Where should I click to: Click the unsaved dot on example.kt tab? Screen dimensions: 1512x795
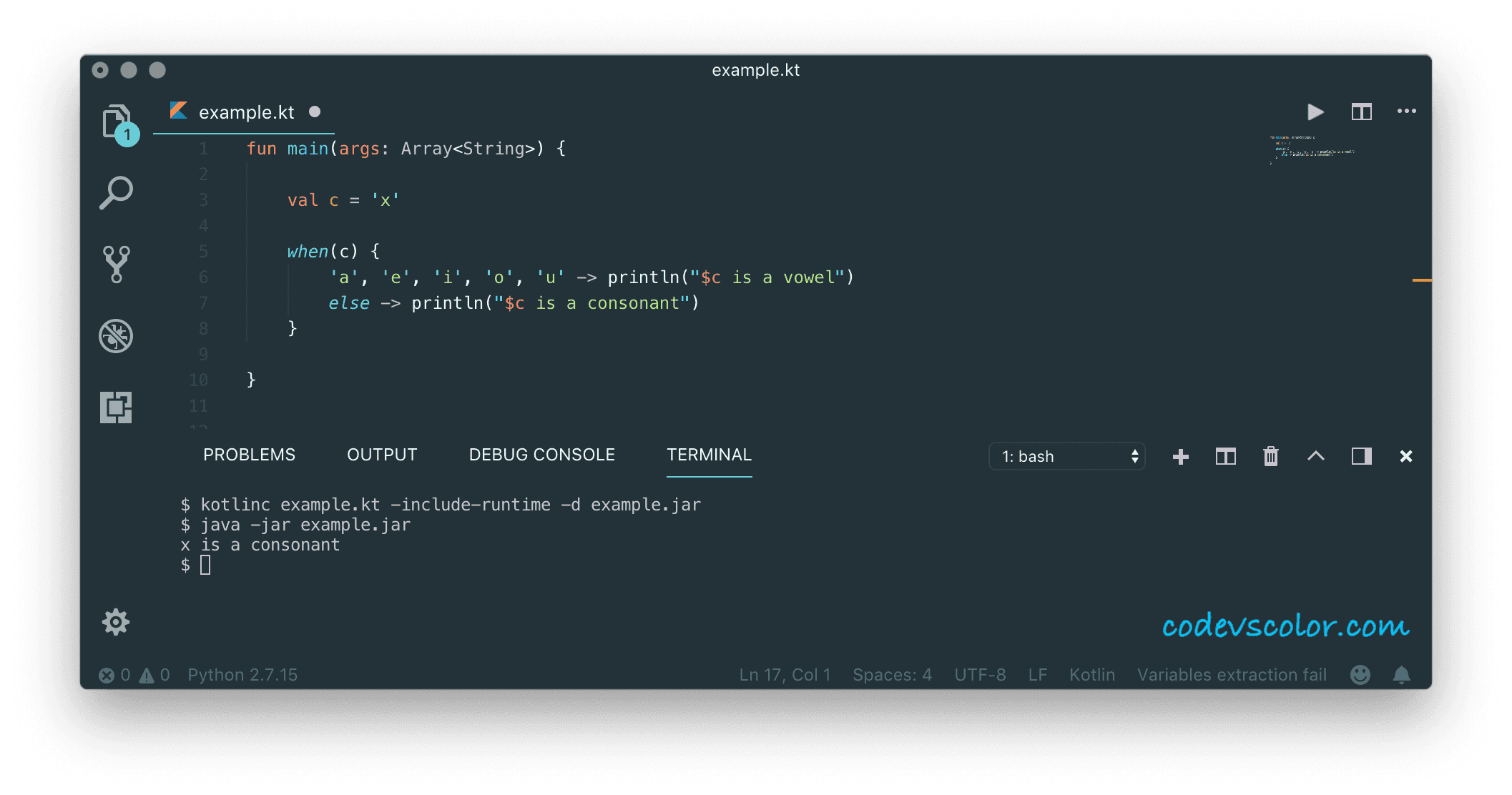click(315, 112)
